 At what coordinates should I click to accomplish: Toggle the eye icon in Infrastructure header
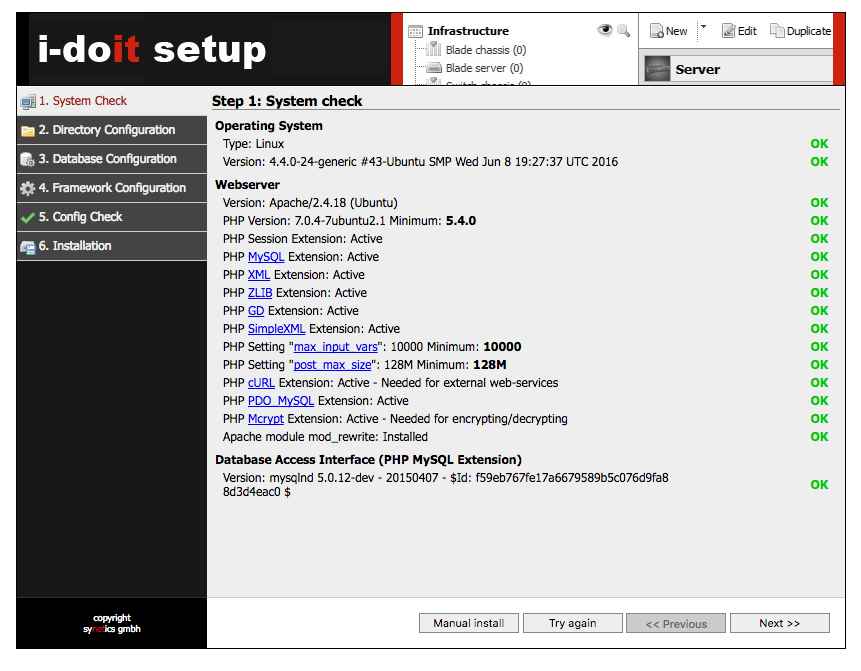coord(605,30)
